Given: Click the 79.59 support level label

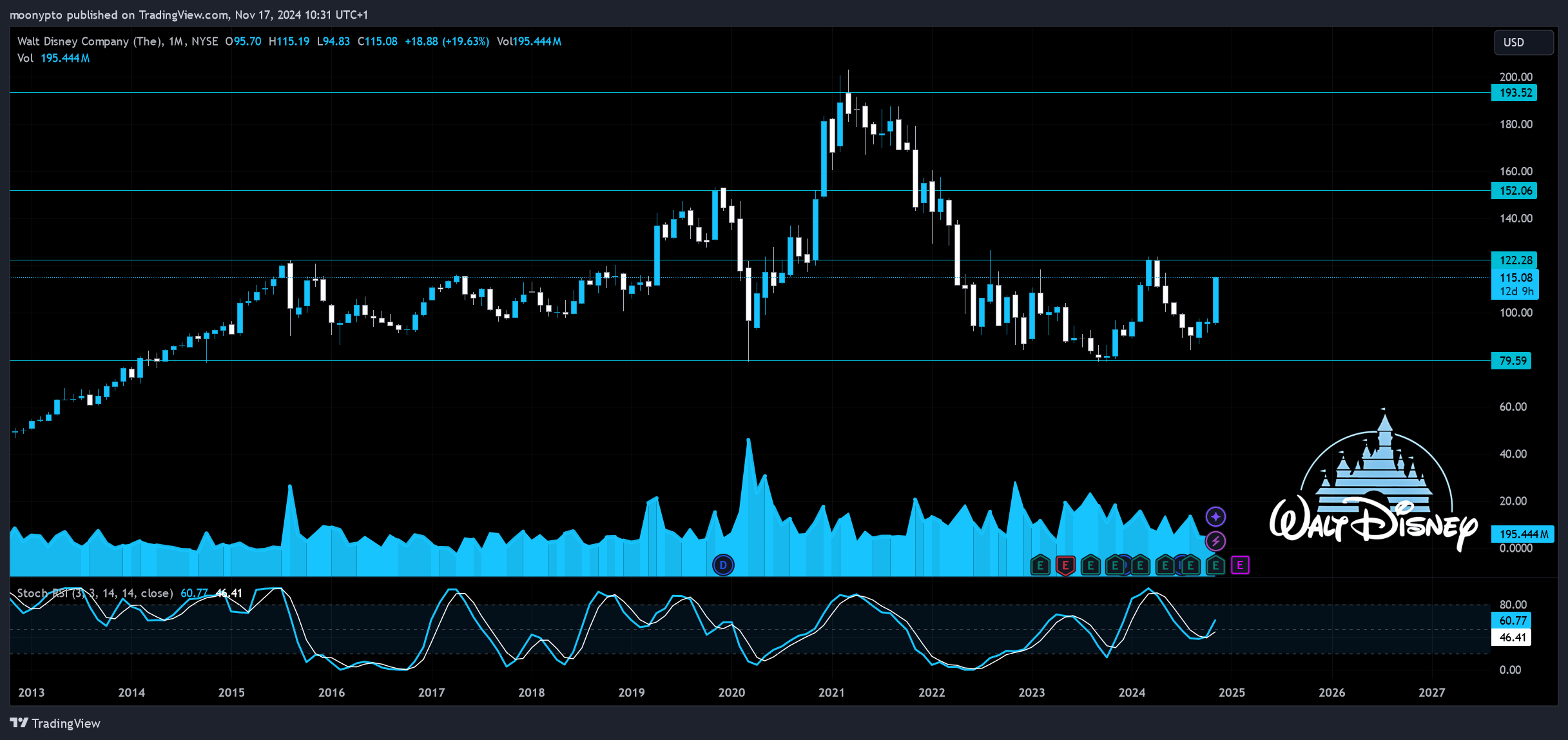Looking at the screenshot, I should click(x=1511, y=361).
